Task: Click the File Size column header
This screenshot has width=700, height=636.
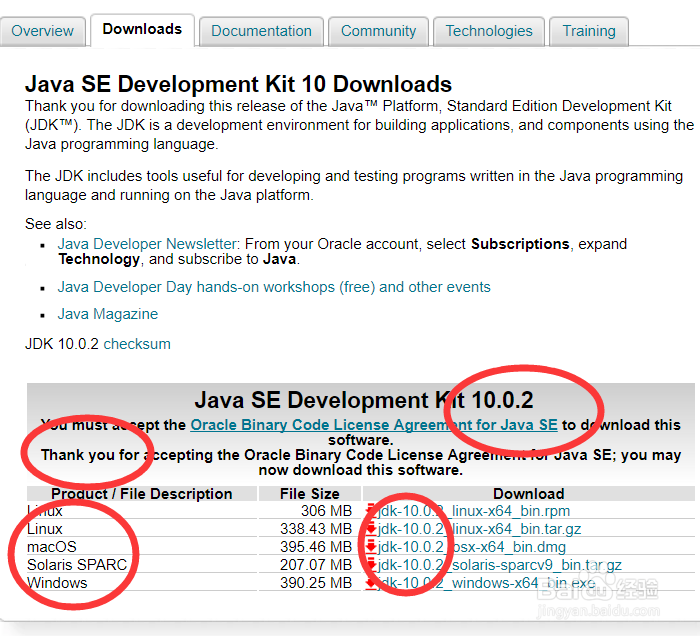Action: tap(309, 494)
